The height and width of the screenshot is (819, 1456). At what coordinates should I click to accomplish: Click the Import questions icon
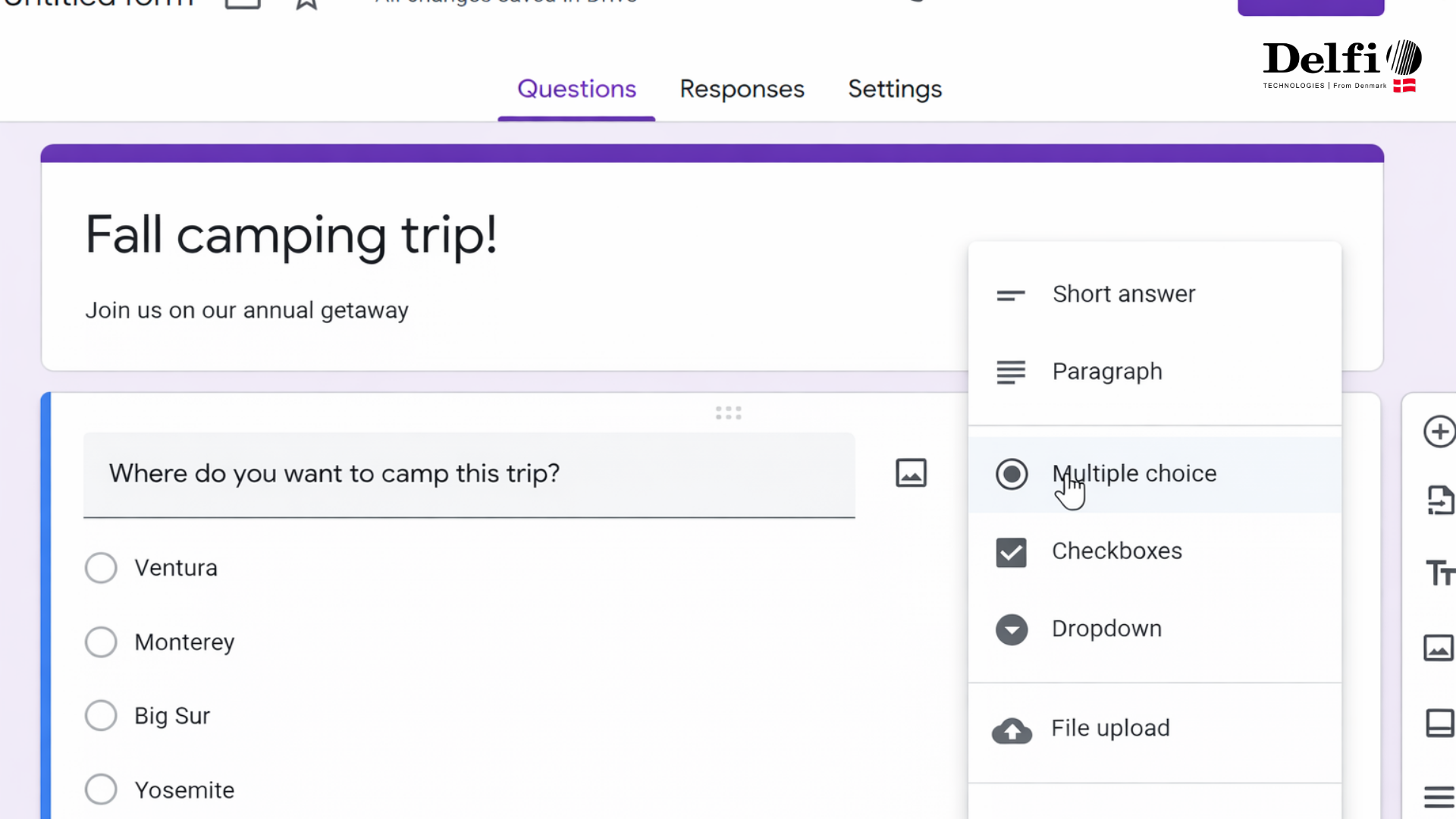pos(1439,500)
